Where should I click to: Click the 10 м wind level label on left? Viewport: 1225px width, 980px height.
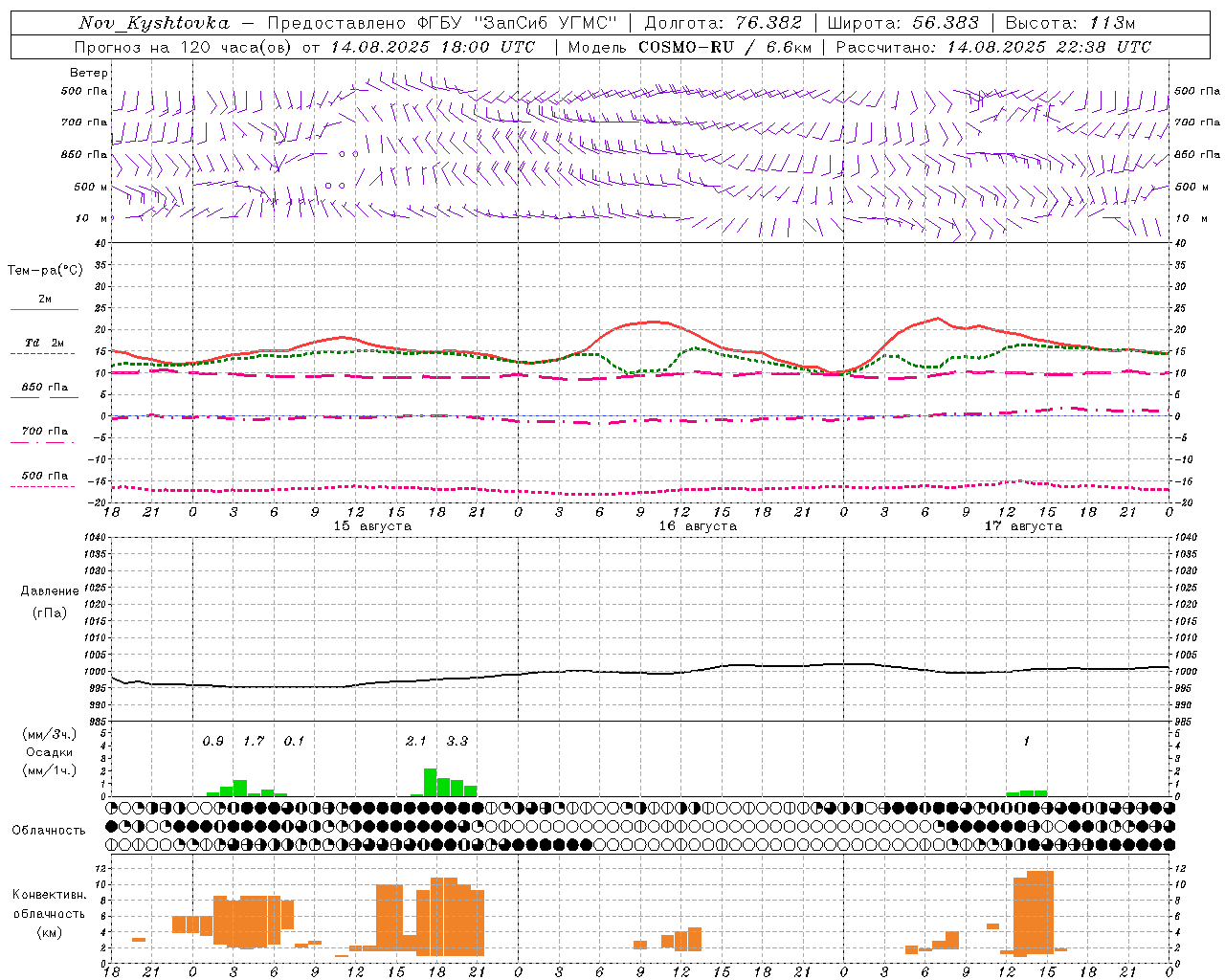pos(91,219)
